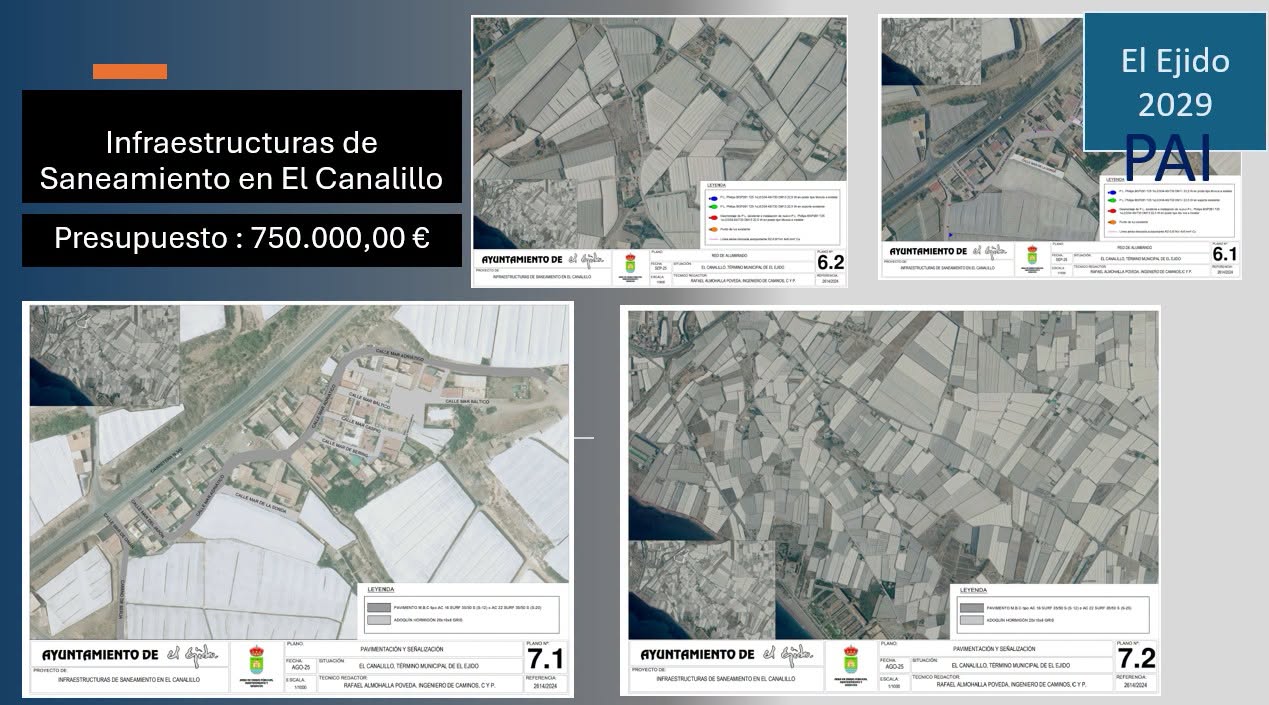Click the 'LEYENDA' heading in plan 7.2

pyautogui.click(x=973, y=590)
